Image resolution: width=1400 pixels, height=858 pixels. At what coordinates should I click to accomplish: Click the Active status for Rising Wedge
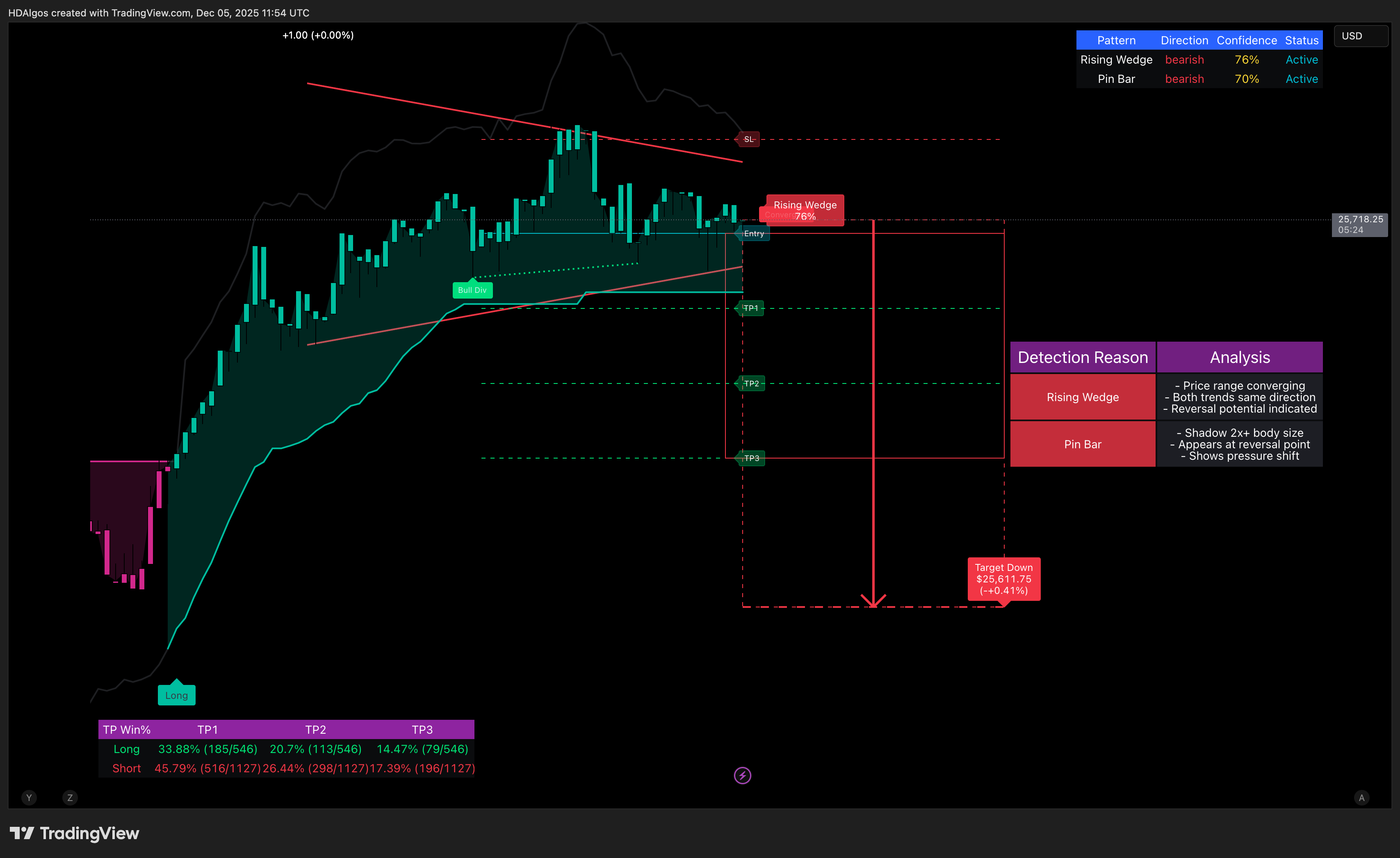pyautogui.click(x=1301, y=59)
